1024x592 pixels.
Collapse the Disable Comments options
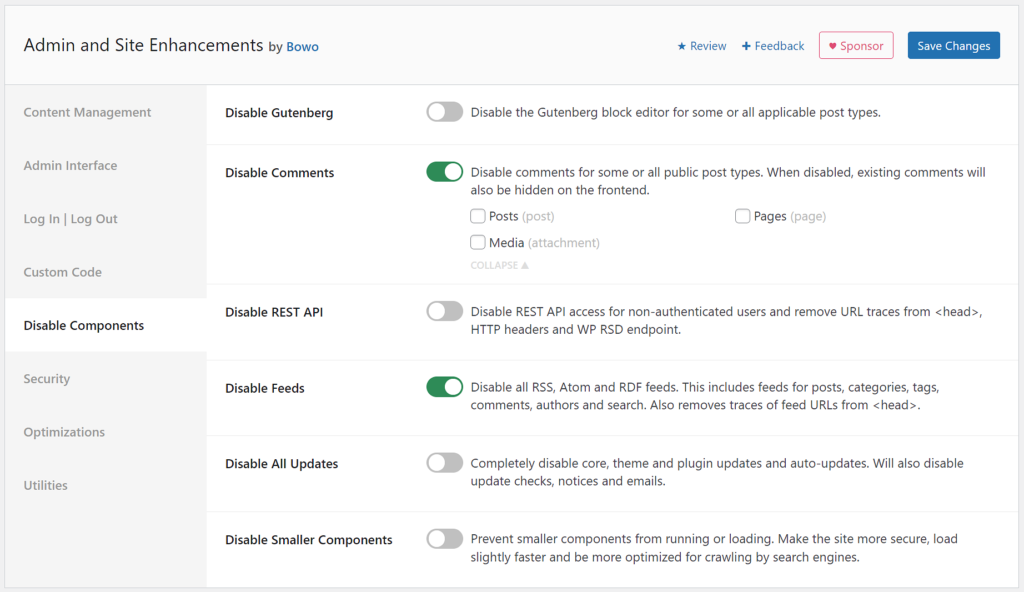500,265
